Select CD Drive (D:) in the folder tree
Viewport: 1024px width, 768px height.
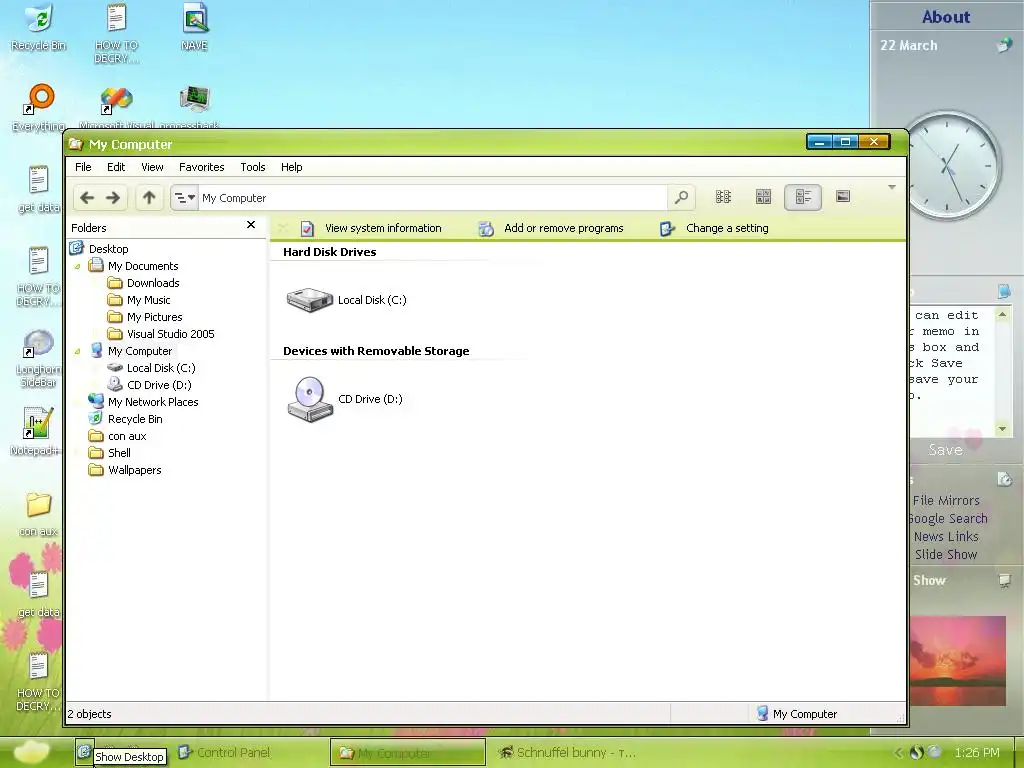pyautogui.click(x=159, y=385)
